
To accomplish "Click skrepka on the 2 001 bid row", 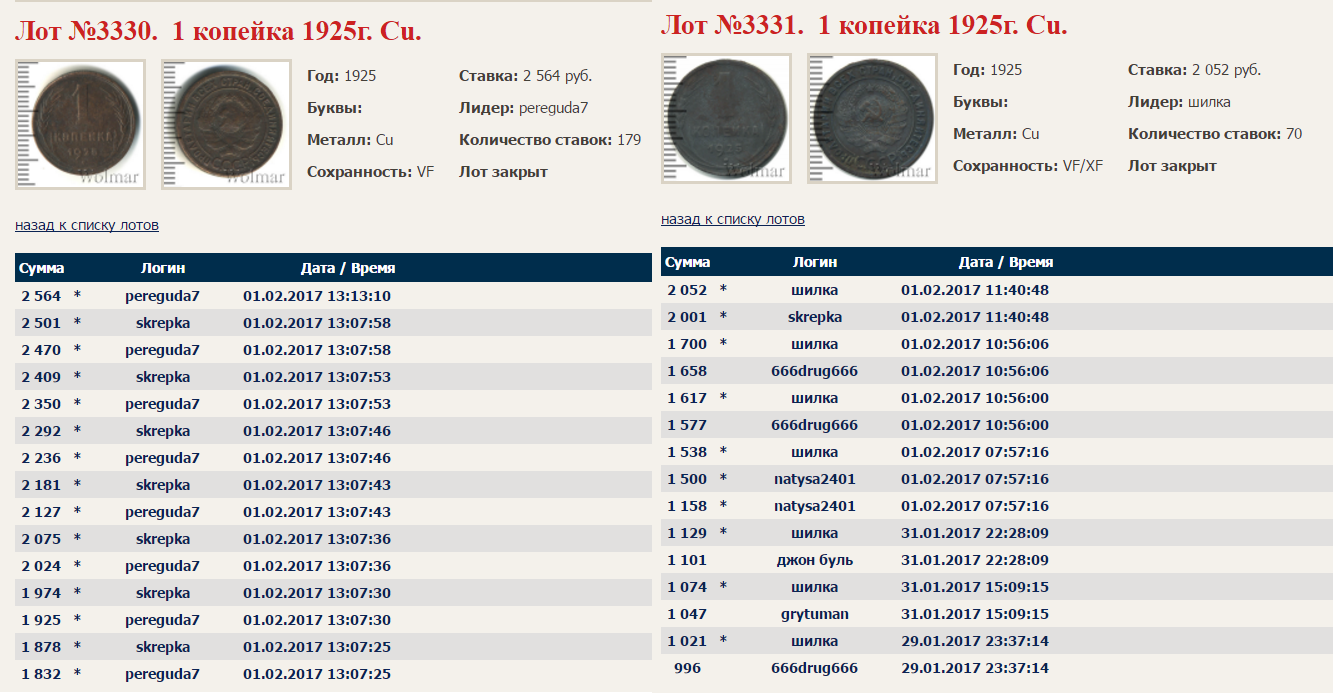I will coord(815,317).
